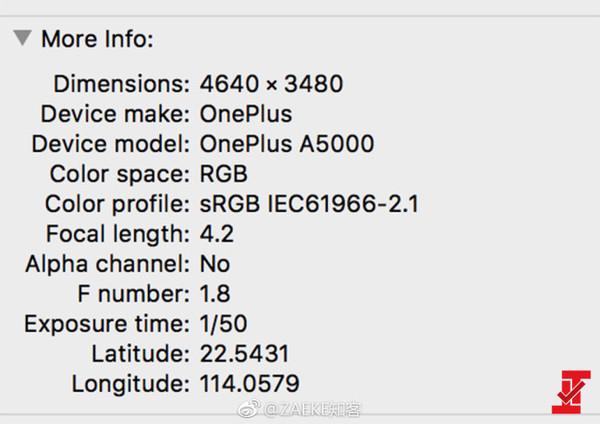Click the Device model label

pyautogui.click(x=111, y=144)
